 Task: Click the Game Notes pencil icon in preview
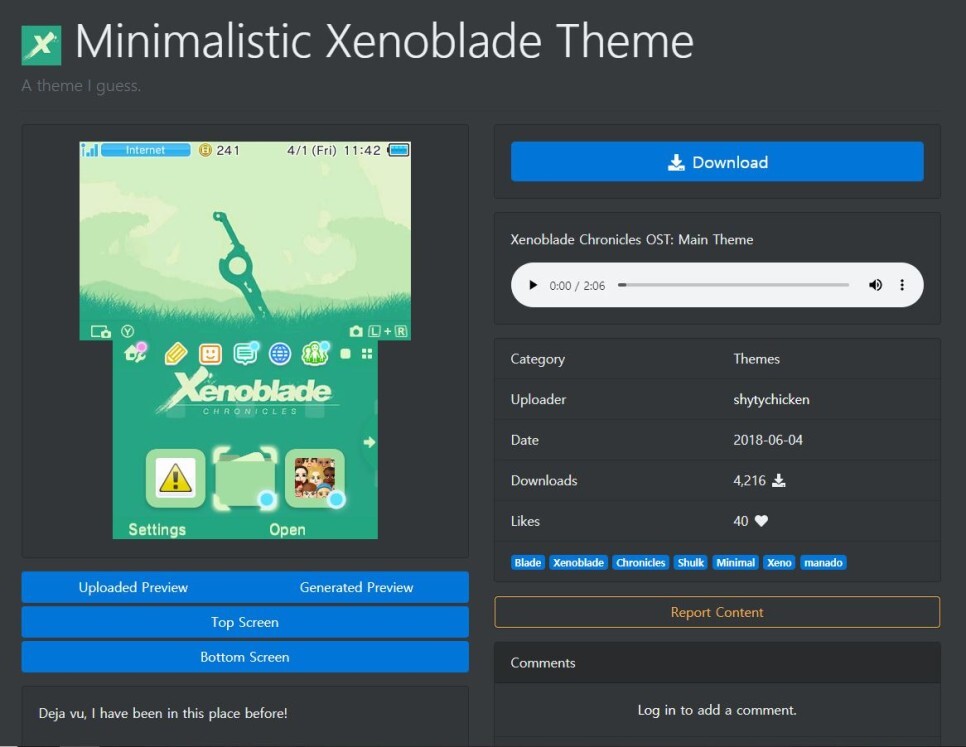pyautogui.click(x=176, y=353)
